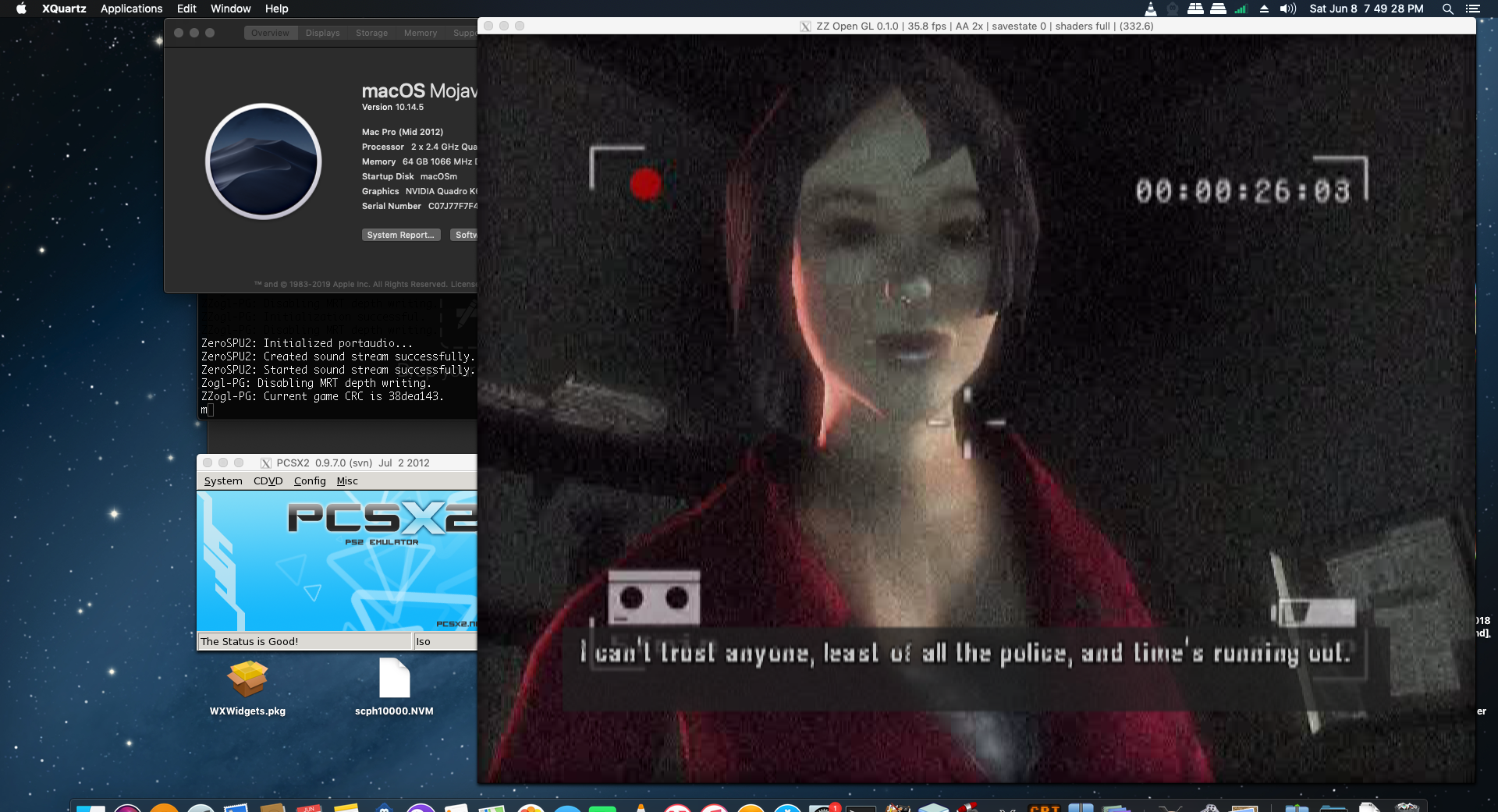Click the X11 icon in ZZ Open GL title bar

click(x=805, y=27)
